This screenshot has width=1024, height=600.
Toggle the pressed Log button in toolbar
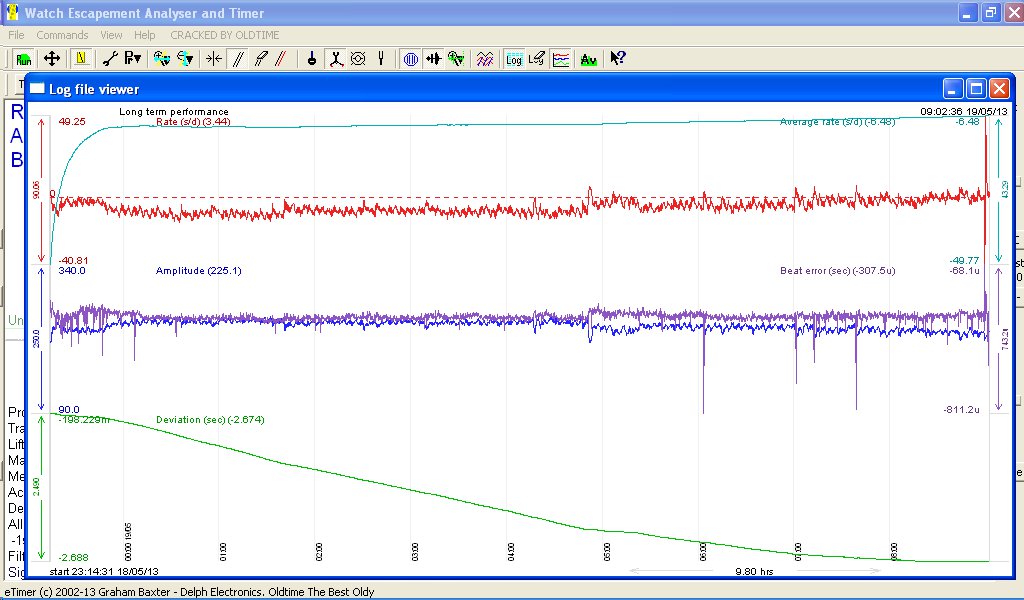point(514,59)
